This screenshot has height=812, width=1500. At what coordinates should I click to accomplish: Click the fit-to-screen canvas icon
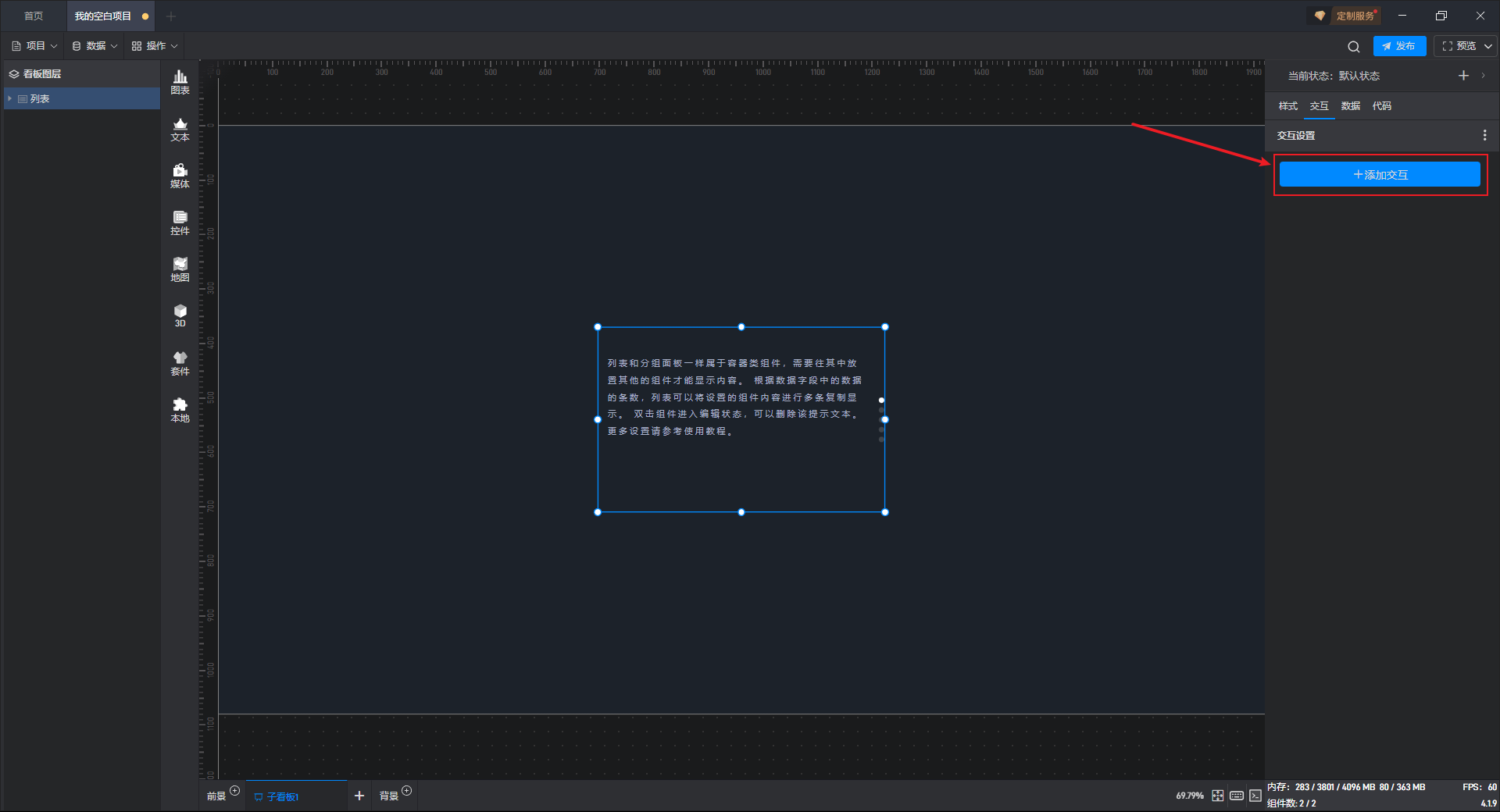[1218, 796]
